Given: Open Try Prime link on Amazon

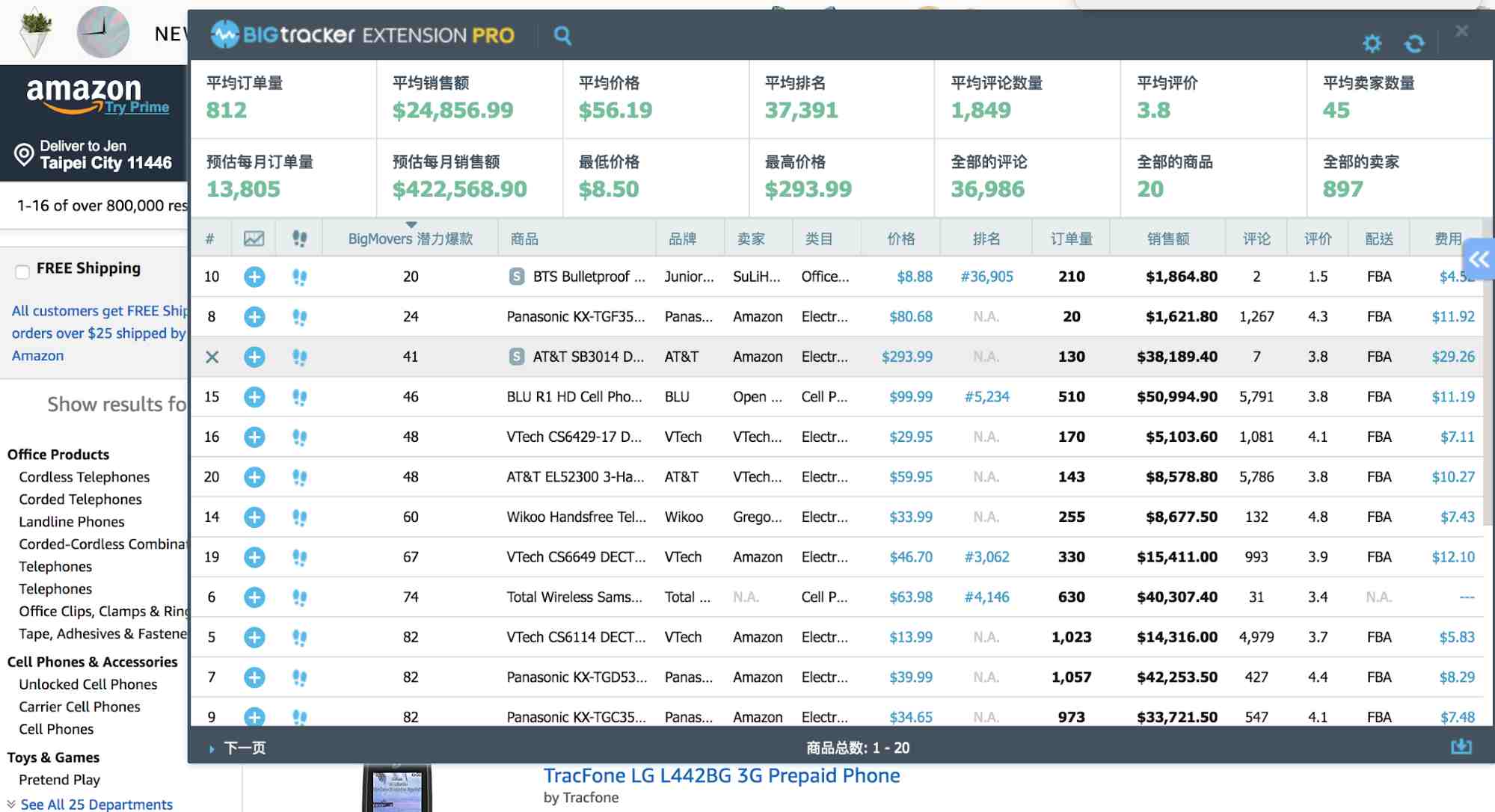Looking at the screenshot, I should (x=137, y=107).
